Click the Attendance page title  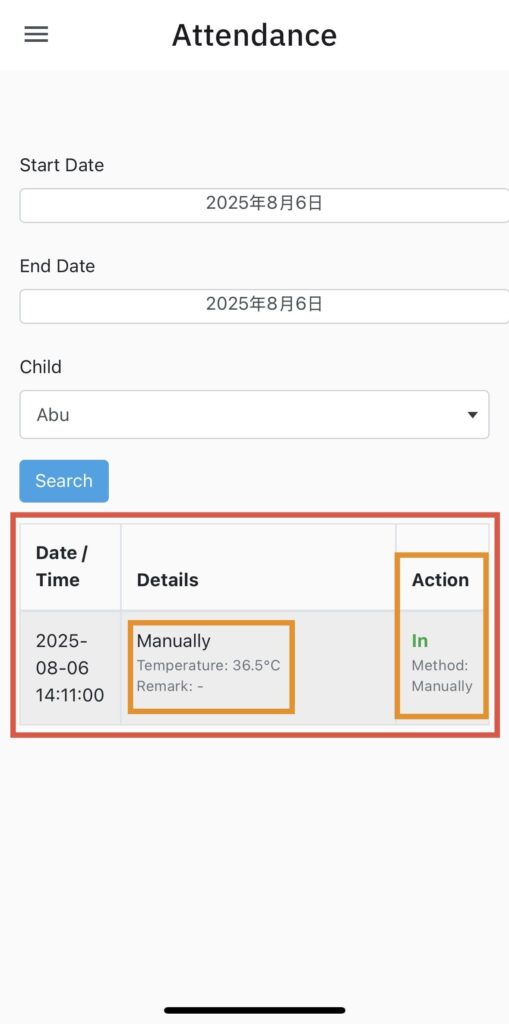click(x=254, y=35)
